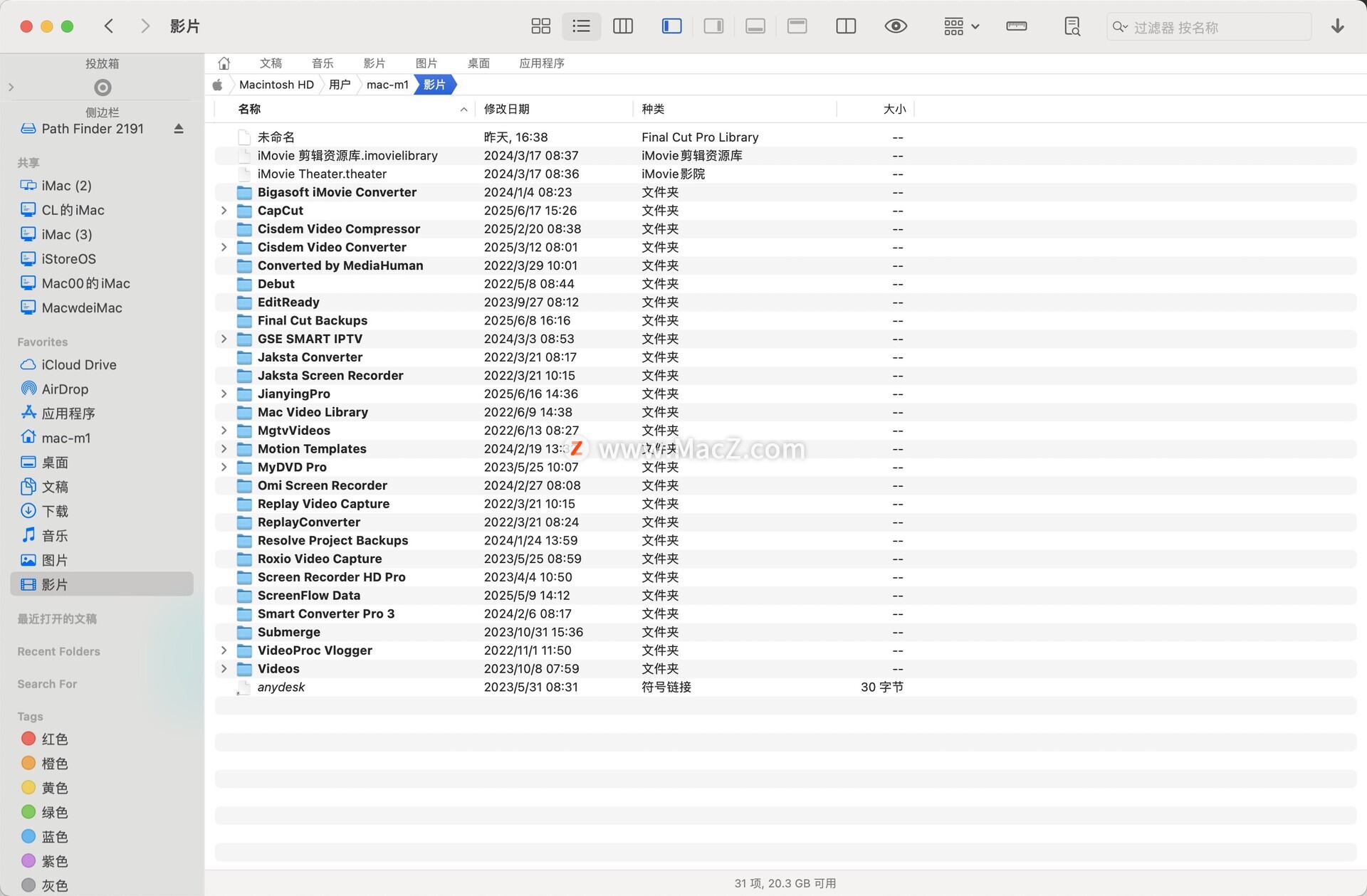Eject the Path Finder 2191 volume

[x=179, y=129]
